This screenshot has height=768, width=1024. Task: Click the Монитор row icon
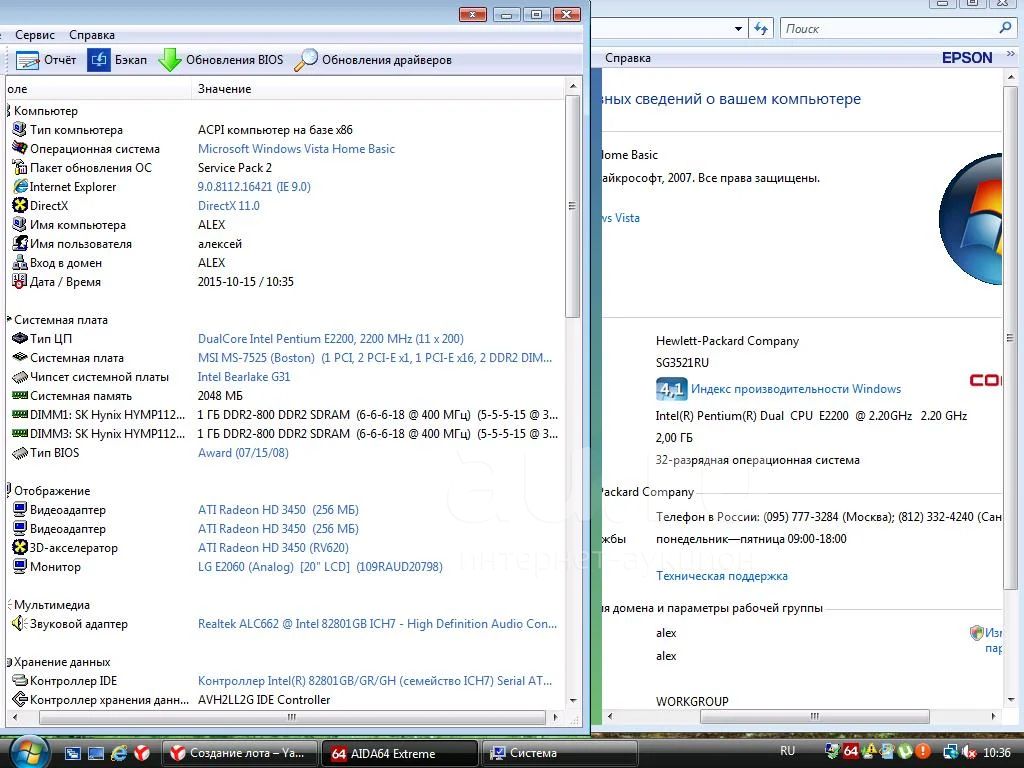click(20, 566)
